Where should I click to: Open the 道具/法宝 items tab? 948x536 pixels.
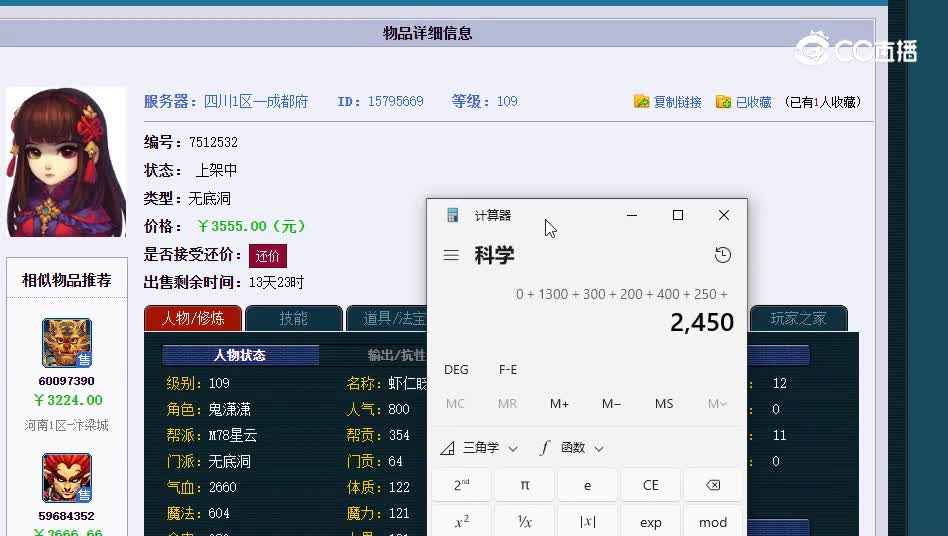tap(387, 318)
